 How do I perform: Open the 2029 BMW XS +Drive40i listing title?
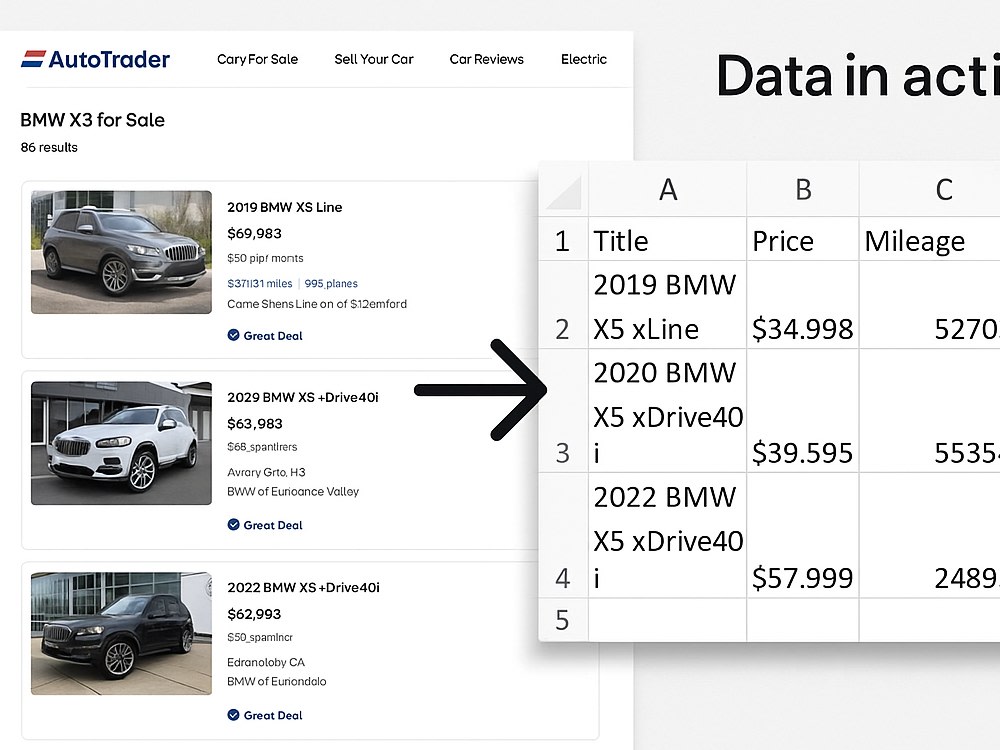point(303,397)
